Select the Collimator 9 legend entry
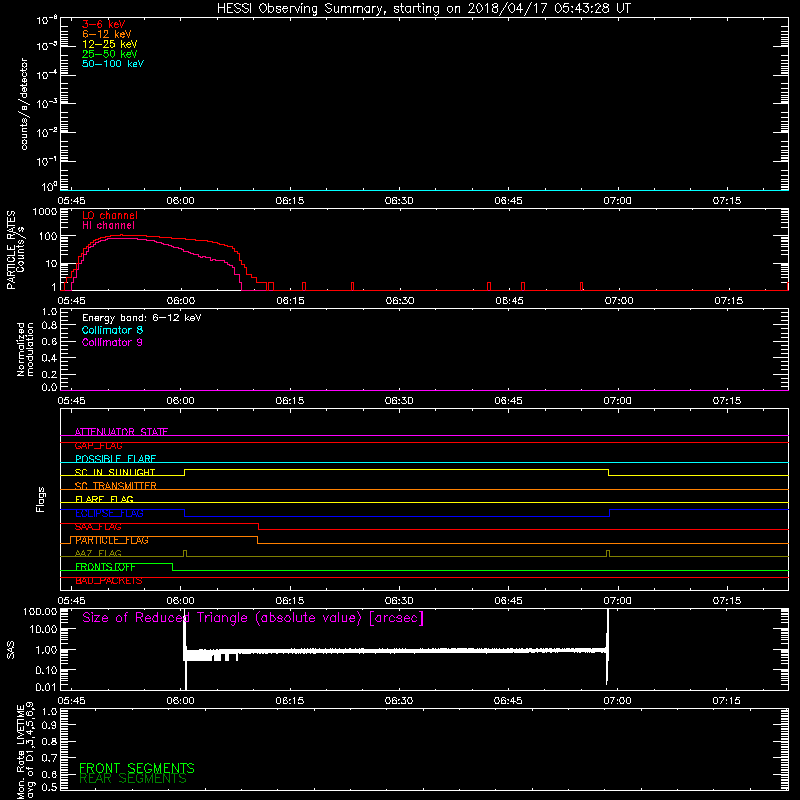 tap(112, 342)
